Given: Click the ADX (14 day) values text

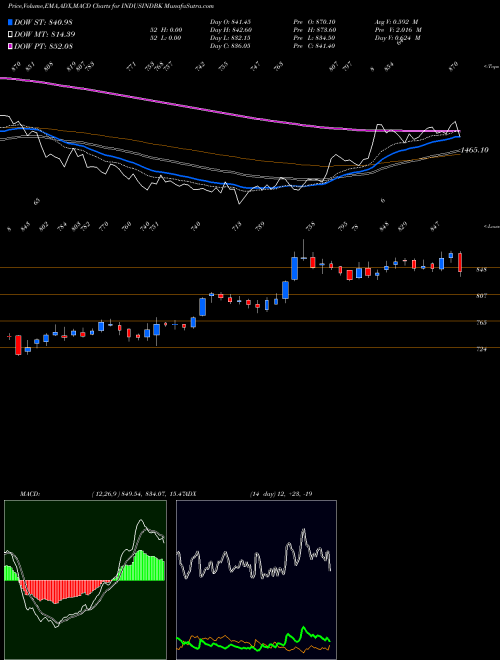Looking at the screenshot, I should [x=281, y=494].
